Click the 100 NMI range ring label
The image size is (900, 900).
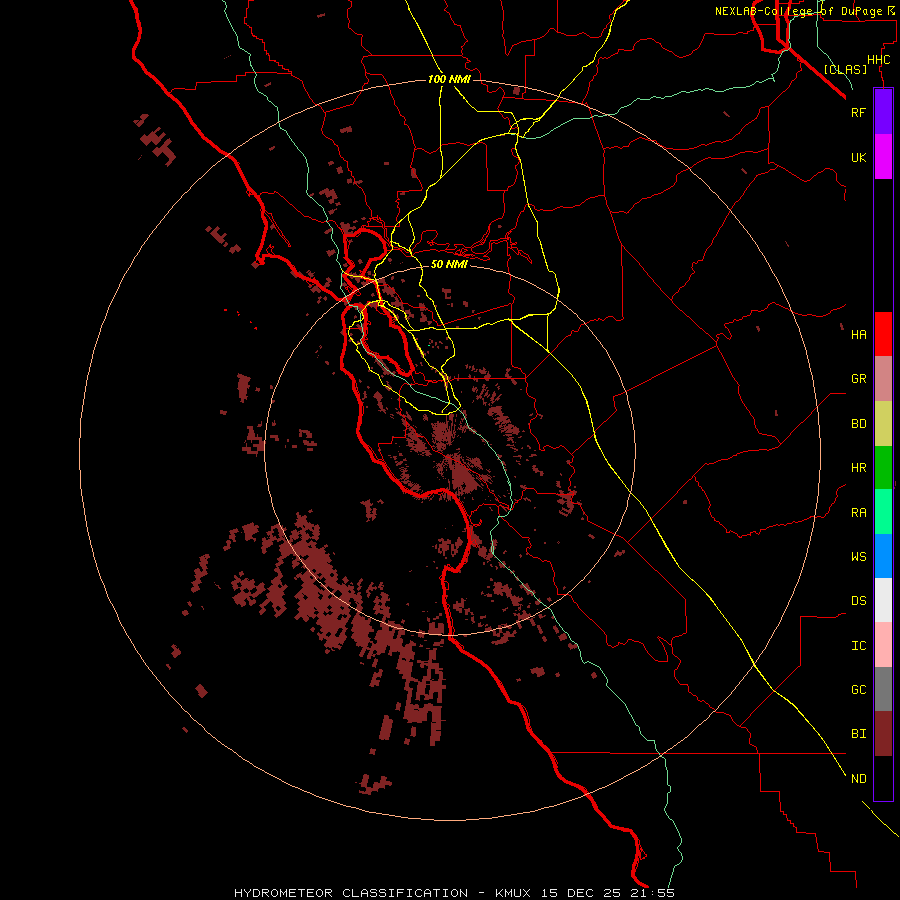click(449, 79)
